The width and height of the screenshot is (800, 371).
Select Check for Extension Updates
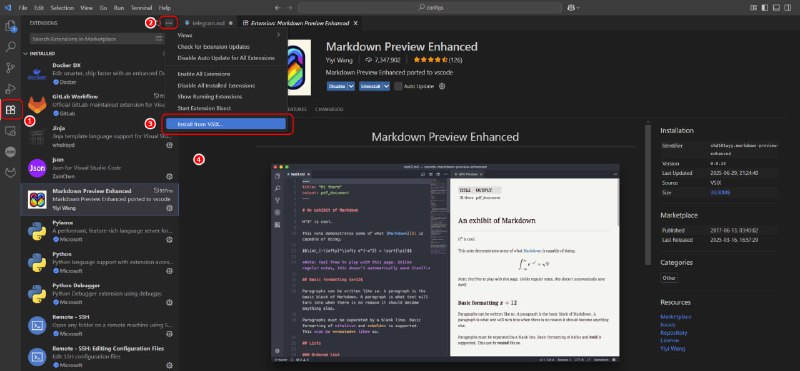(226, 46)
